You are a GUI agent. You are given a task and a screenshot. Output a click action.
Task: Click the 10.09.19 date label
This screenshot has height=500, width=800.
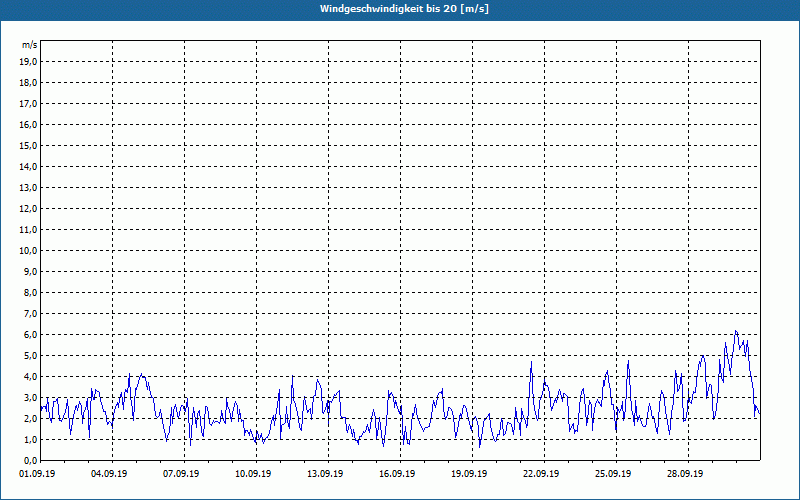[x=253, y=473]
